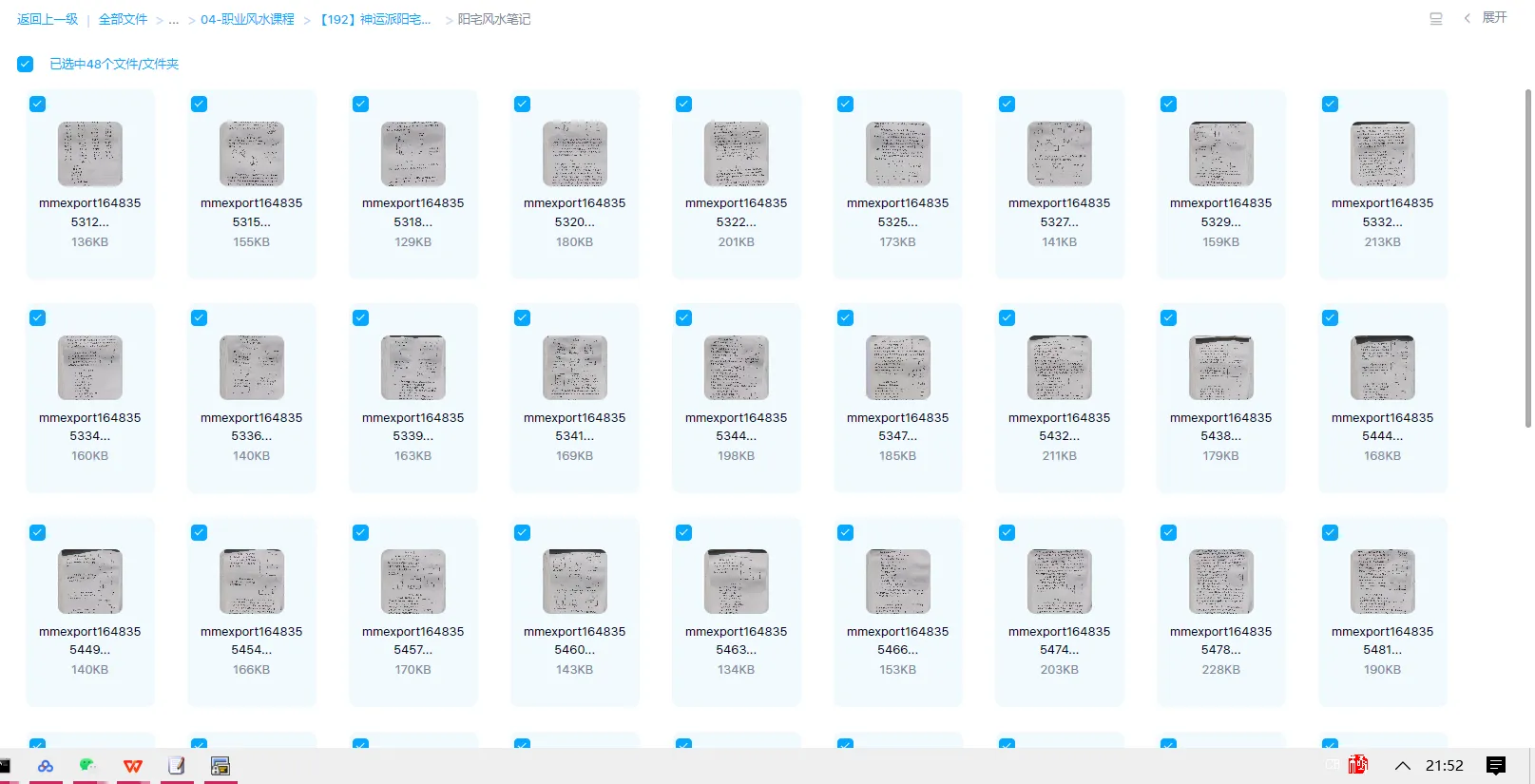This screenshot has width=1535, height=784.
Task: Show hidden system tray icons
Action: [1402, 766]
